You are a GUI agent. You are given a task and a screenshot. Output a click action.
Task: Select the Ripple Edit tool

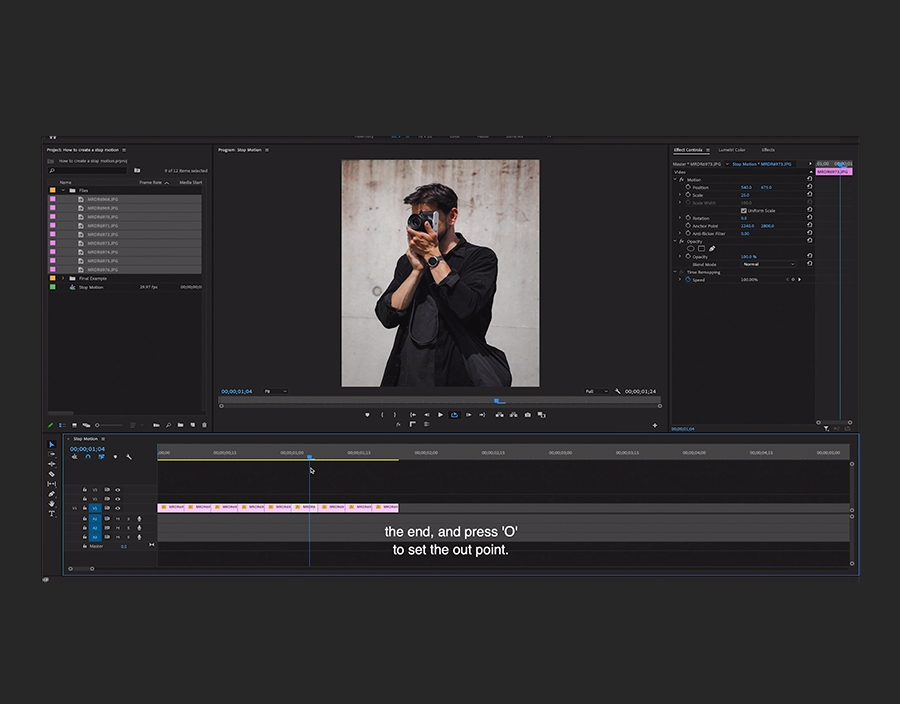tap(52, 464)
